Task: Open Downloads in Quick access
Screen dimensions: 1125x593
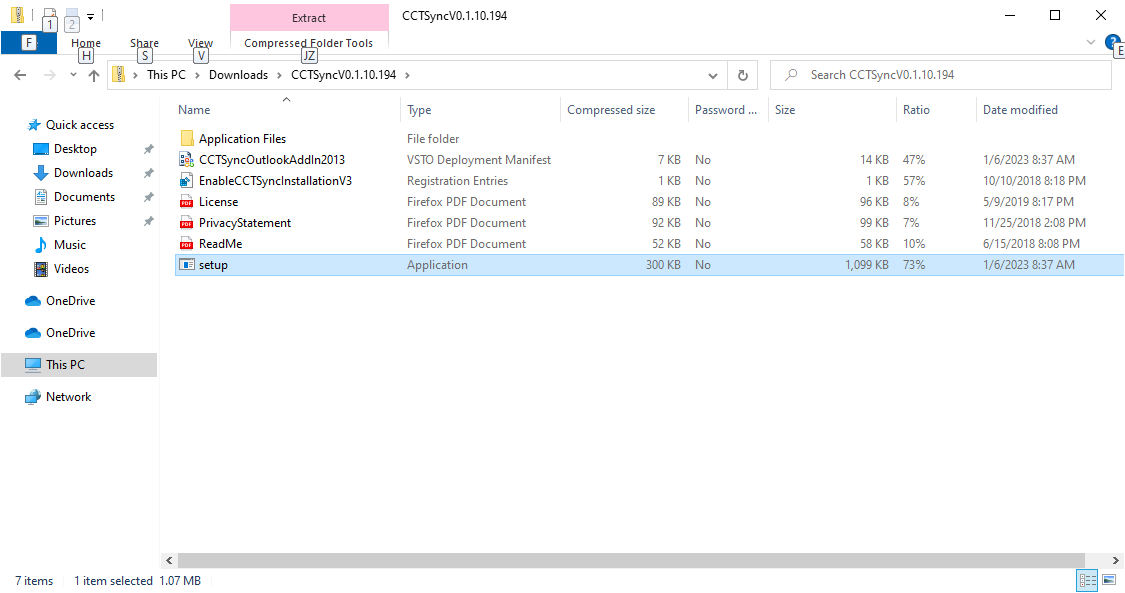Action: click(x=83, y=173)
